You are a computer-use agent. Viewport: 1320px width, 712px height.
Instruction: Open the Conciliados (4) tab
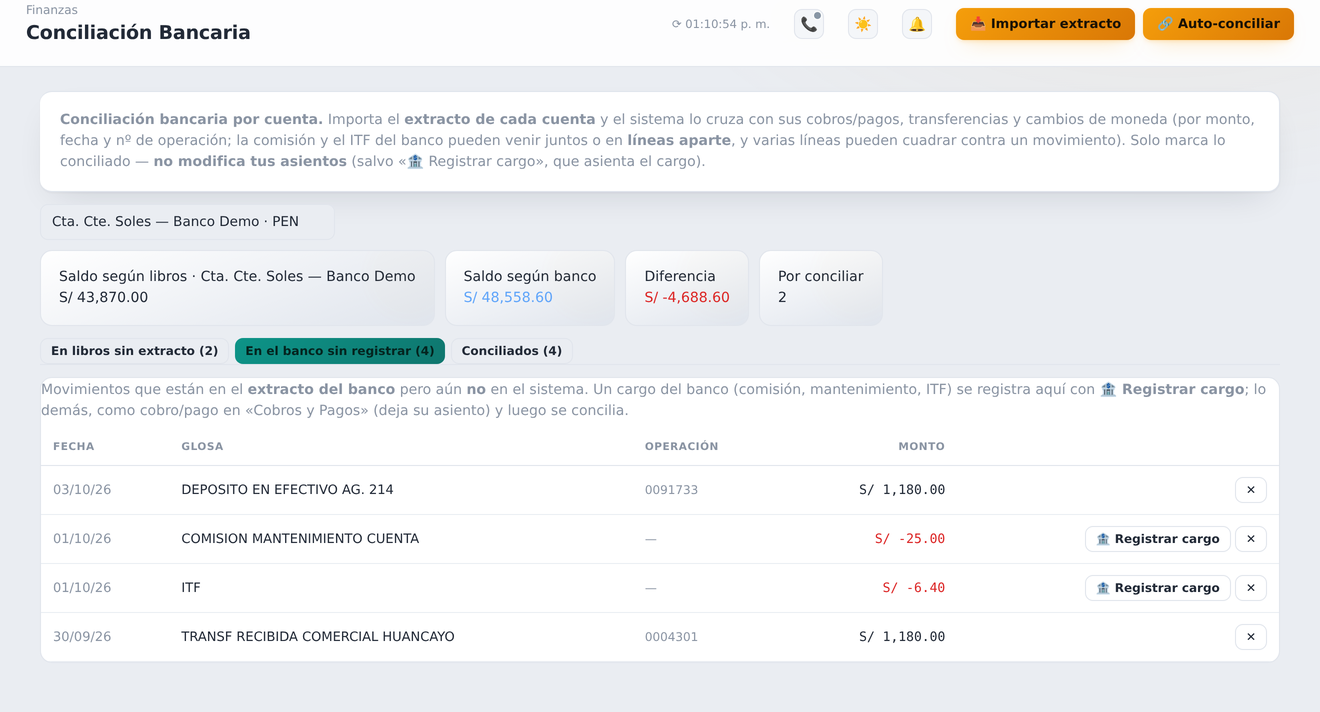click(512, 351)
